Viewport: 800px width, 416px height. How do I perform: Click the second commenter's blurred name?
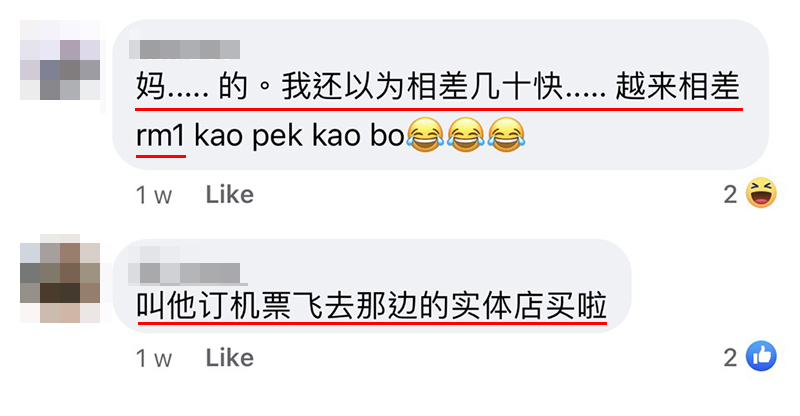pos(185,273)
